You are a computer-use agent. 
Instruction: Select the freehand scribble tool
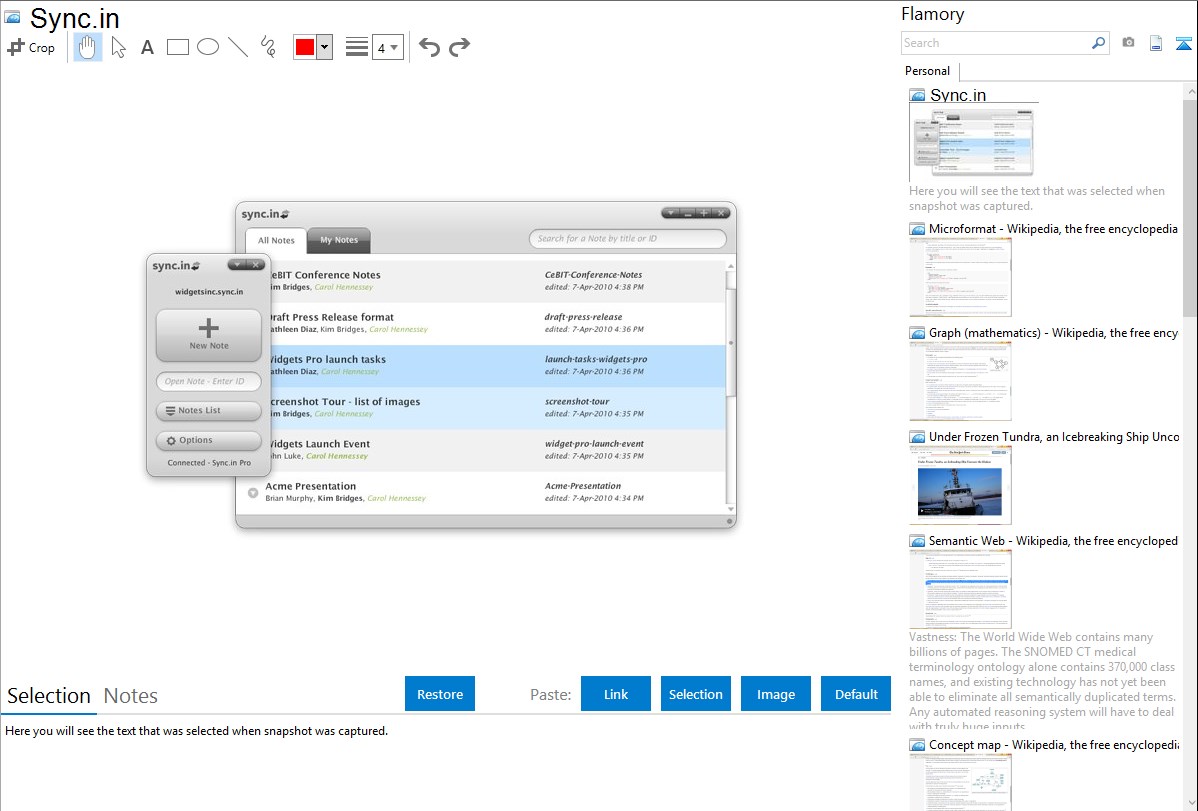click(267, 47)
